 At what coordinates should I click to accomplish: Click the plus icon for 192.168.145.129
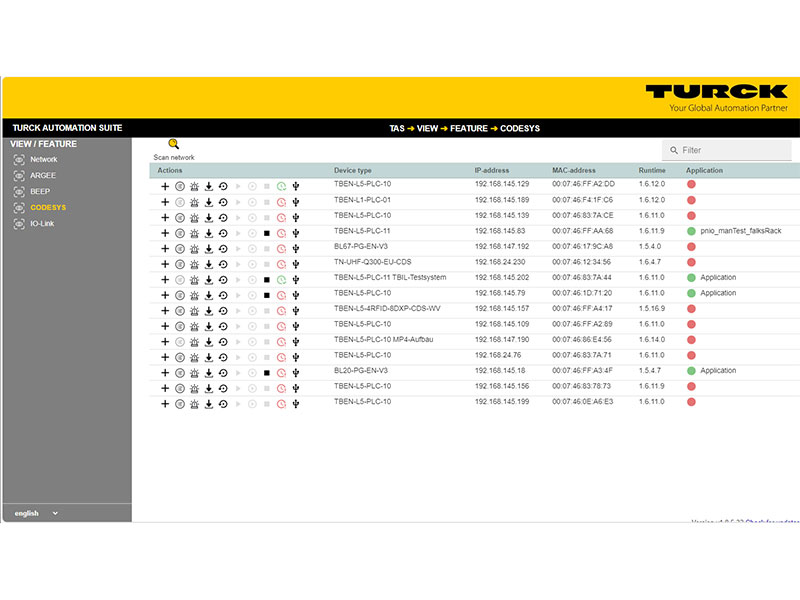tap(165, 187)
